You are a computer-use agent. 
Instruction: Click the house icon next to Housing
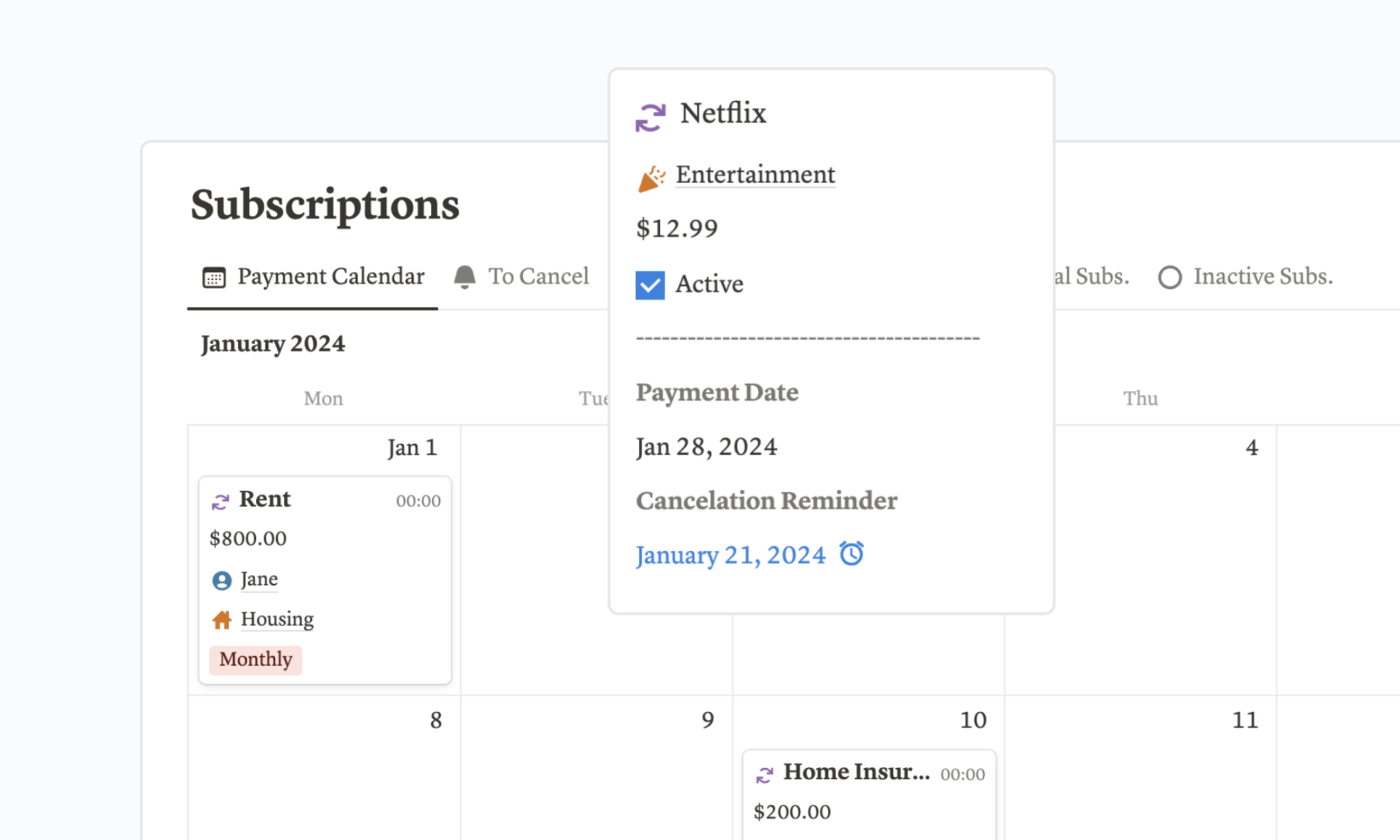click(222, 619)
